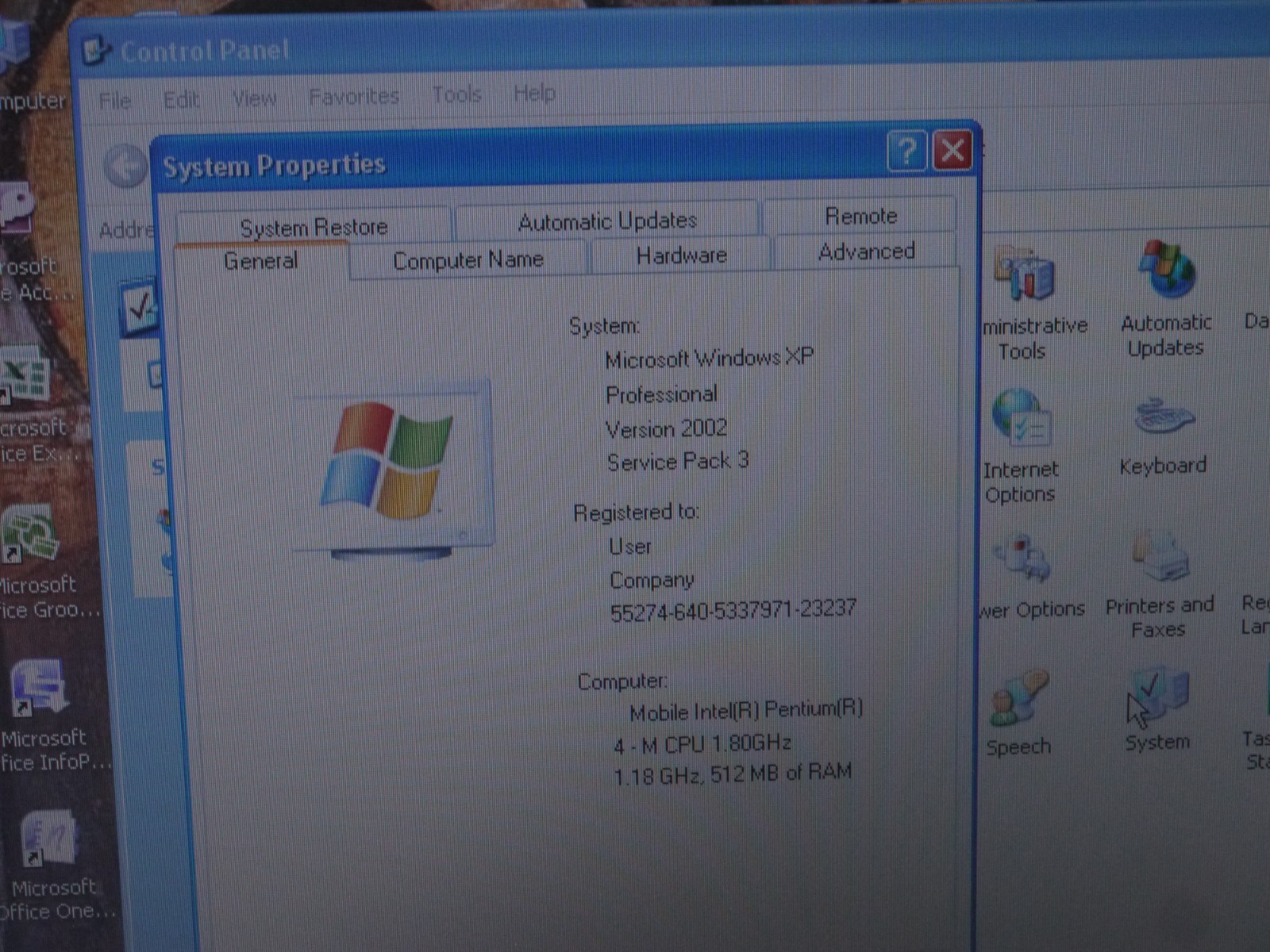The height and width of the screenshot is (952, 1270).
Task: Open the Printers and Faxes icon
Action: (x=1160, y=558)
